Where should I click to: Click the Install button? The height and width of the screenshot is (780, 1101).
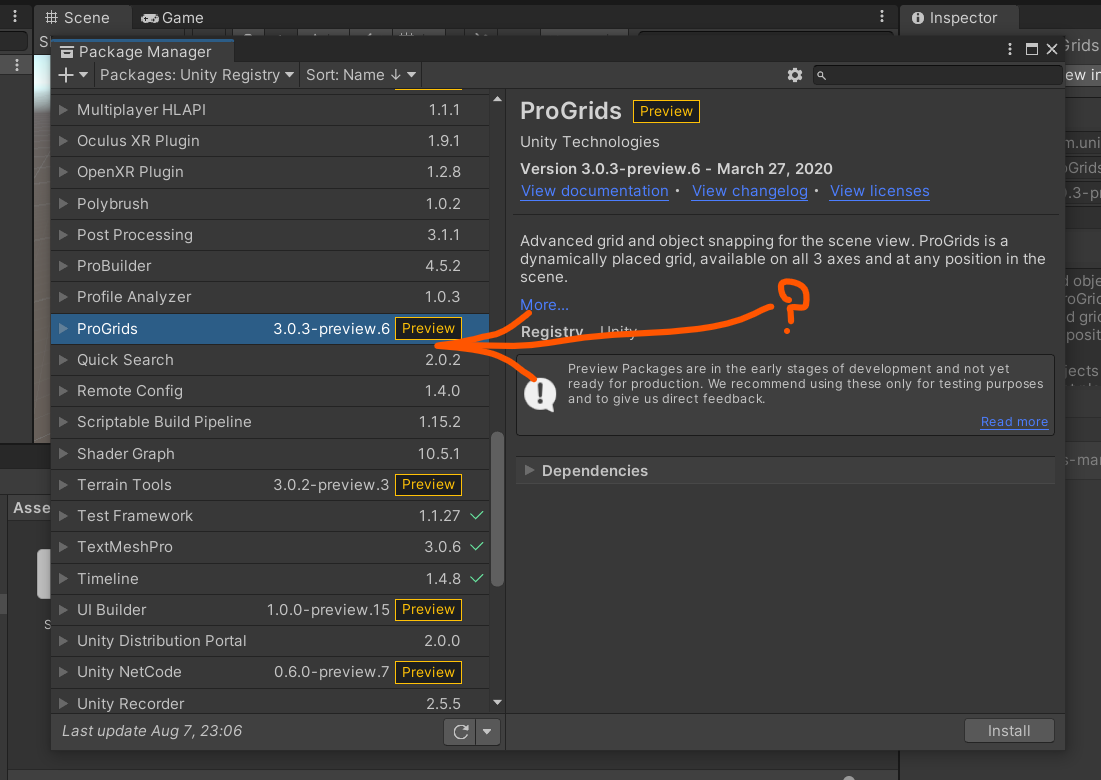coord(1009,731)
